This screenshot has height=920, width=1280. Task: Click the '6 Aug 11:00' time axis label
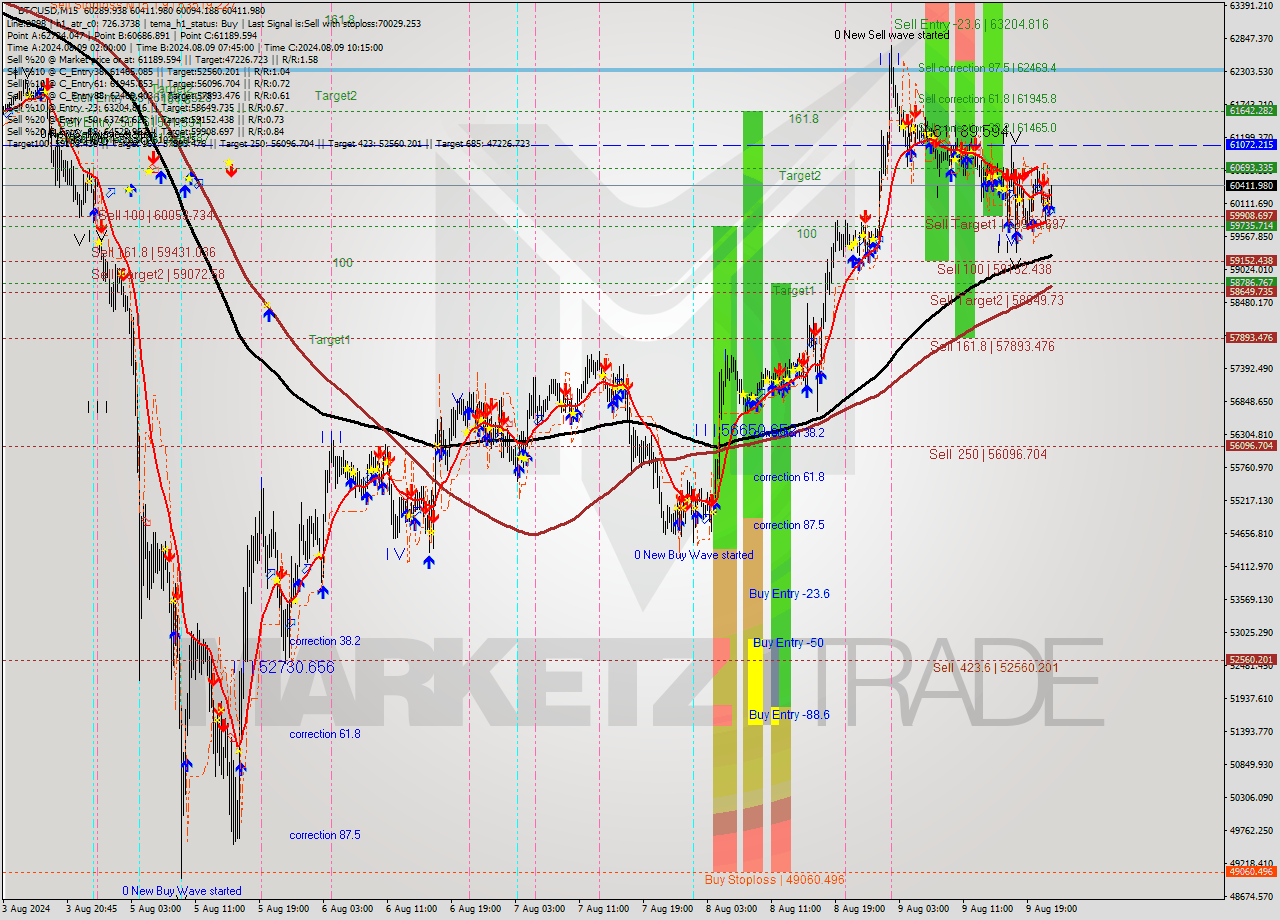pos(411,909)
